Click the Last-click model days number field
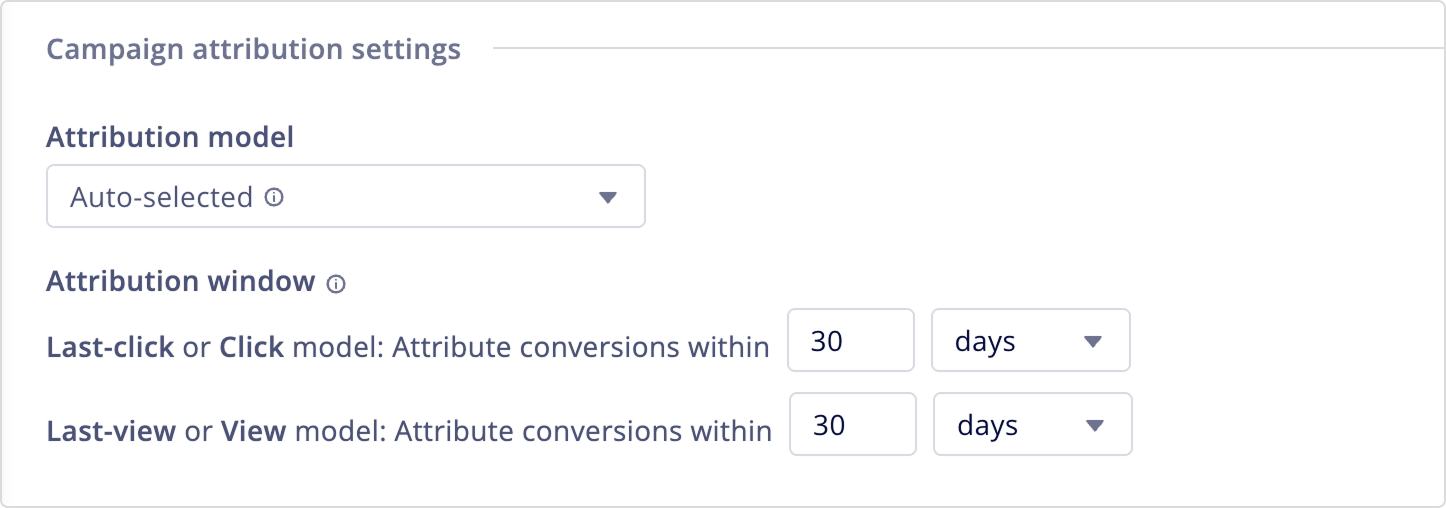The width and height of the screenshot is (1446, 508). (850, 341)
